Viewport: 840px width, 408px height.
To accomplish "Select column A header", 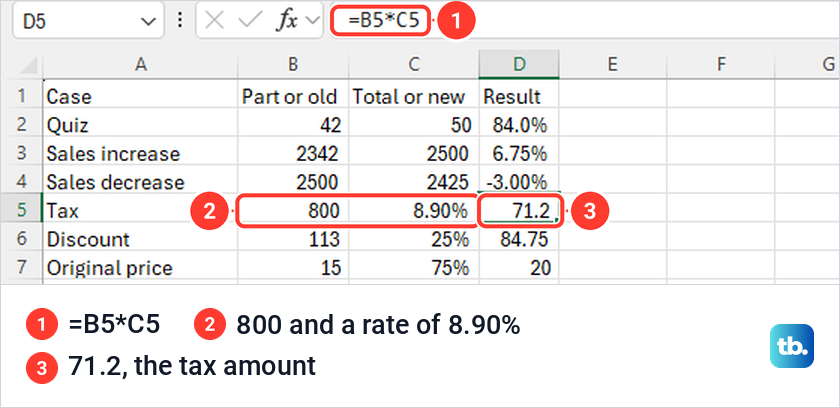I will pos(140,65).
